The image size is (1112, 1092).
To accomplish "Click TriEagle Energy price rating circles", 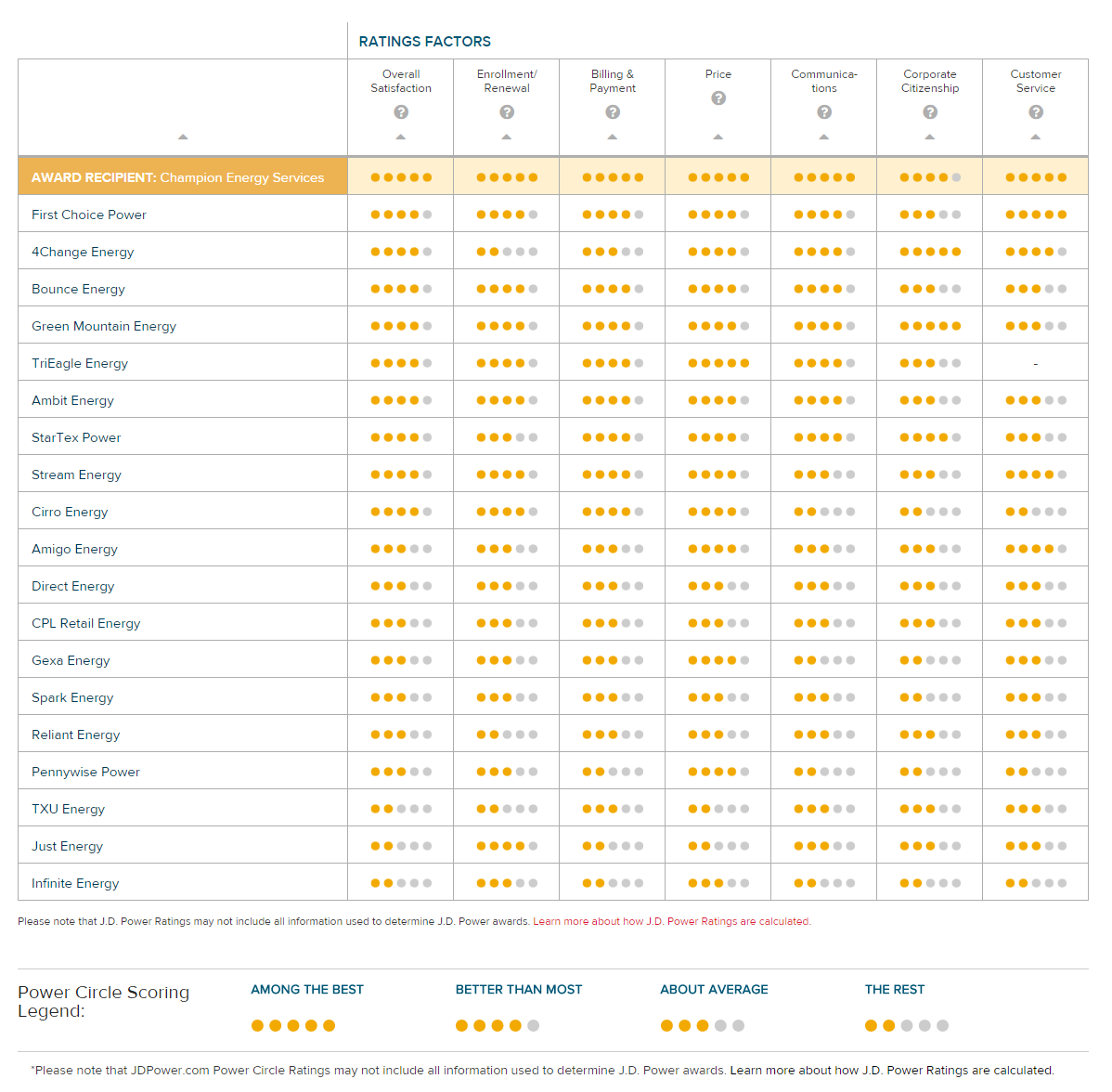I will (718, 363).
